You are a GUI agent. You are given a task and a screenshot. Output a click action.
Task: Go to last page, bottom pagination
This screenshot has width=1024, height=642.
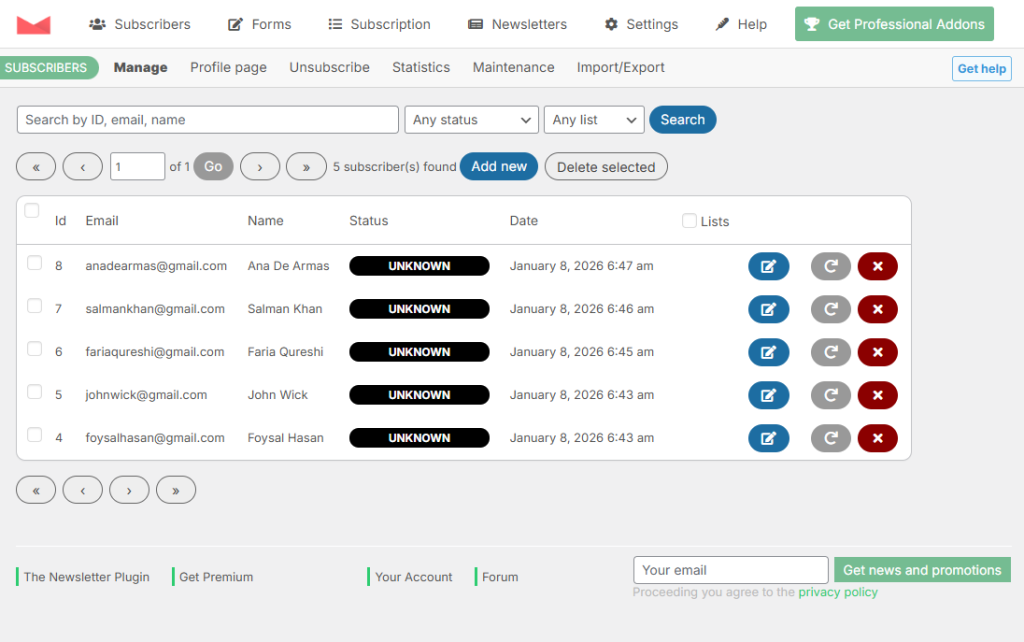176,490
